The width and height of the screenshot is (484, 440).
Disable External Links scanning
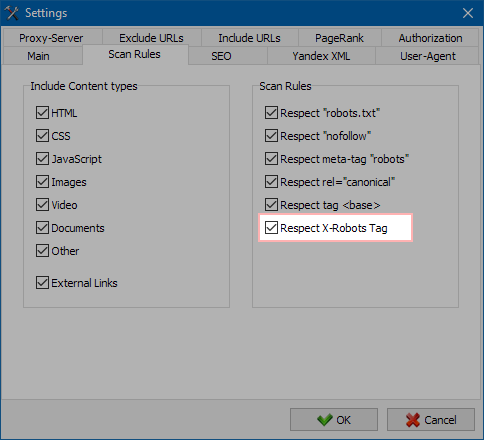[42, 283]
